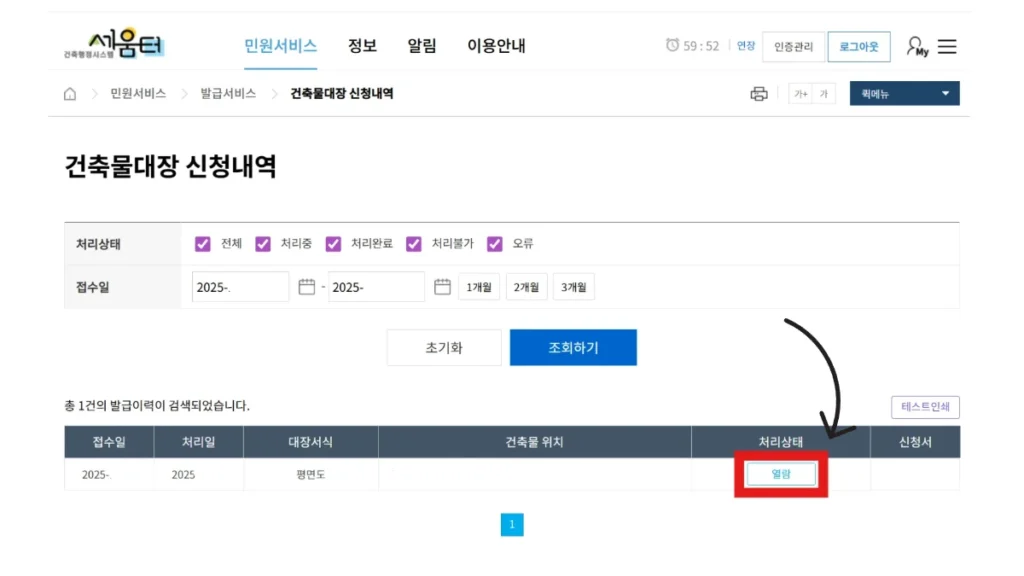Open the 열람 view button in the results table
Screen dimensions: 1024x576
[780, 473]
